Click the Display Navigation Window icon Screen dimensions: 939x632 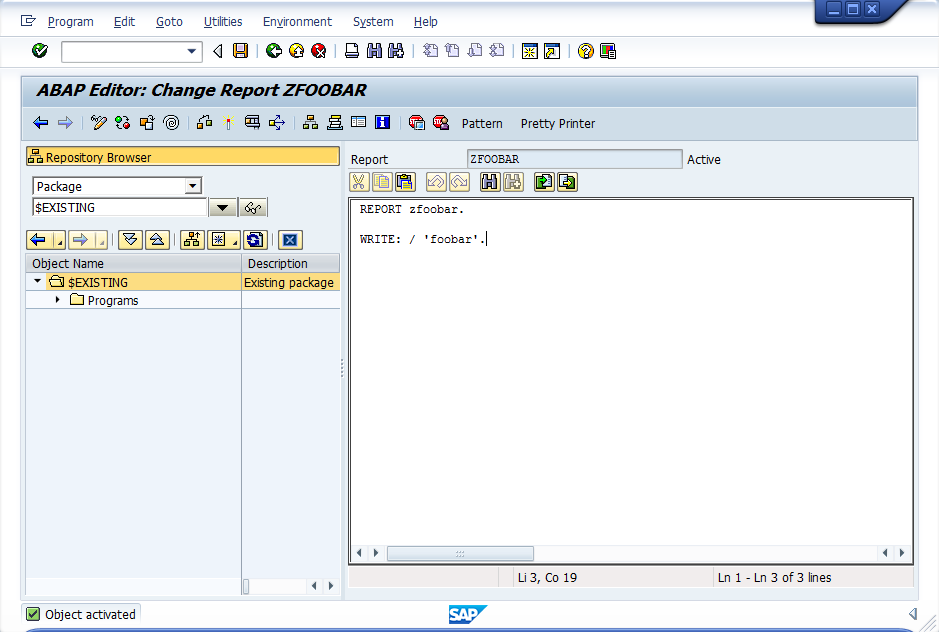click(335, 123)
